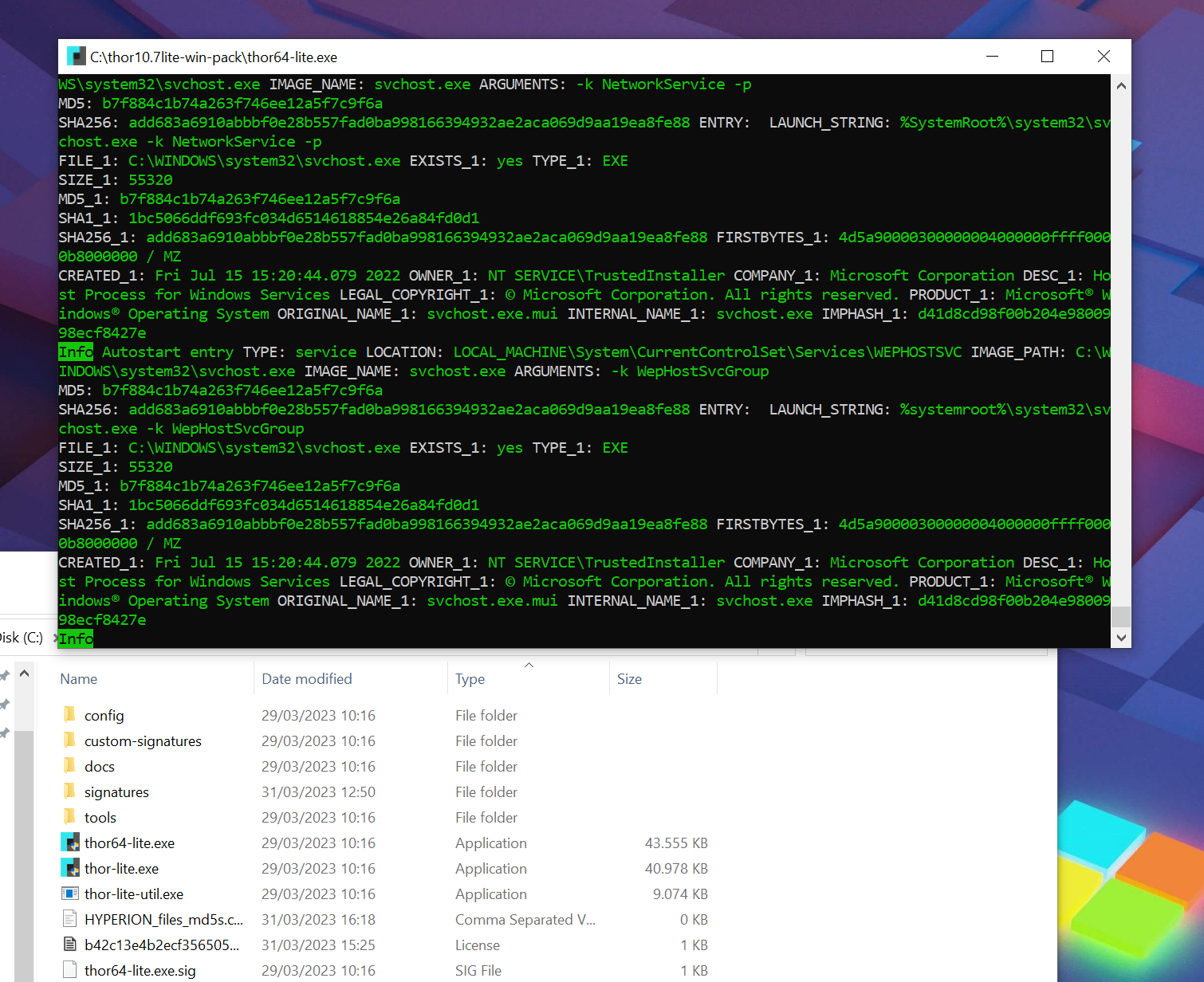Sort by Date modified column
The image size is (1204, 982).
point(307,679)
